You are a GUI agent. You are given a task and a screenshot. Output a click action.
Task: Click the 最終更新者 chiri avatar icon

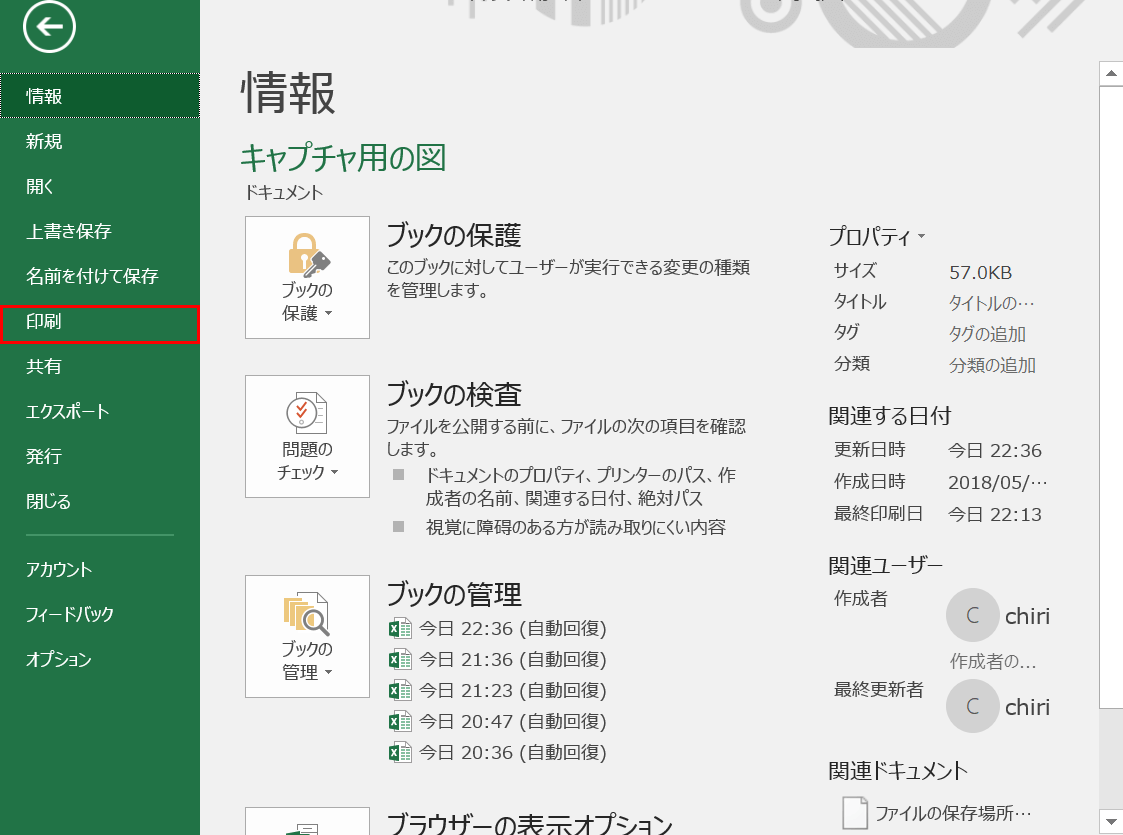972,706
